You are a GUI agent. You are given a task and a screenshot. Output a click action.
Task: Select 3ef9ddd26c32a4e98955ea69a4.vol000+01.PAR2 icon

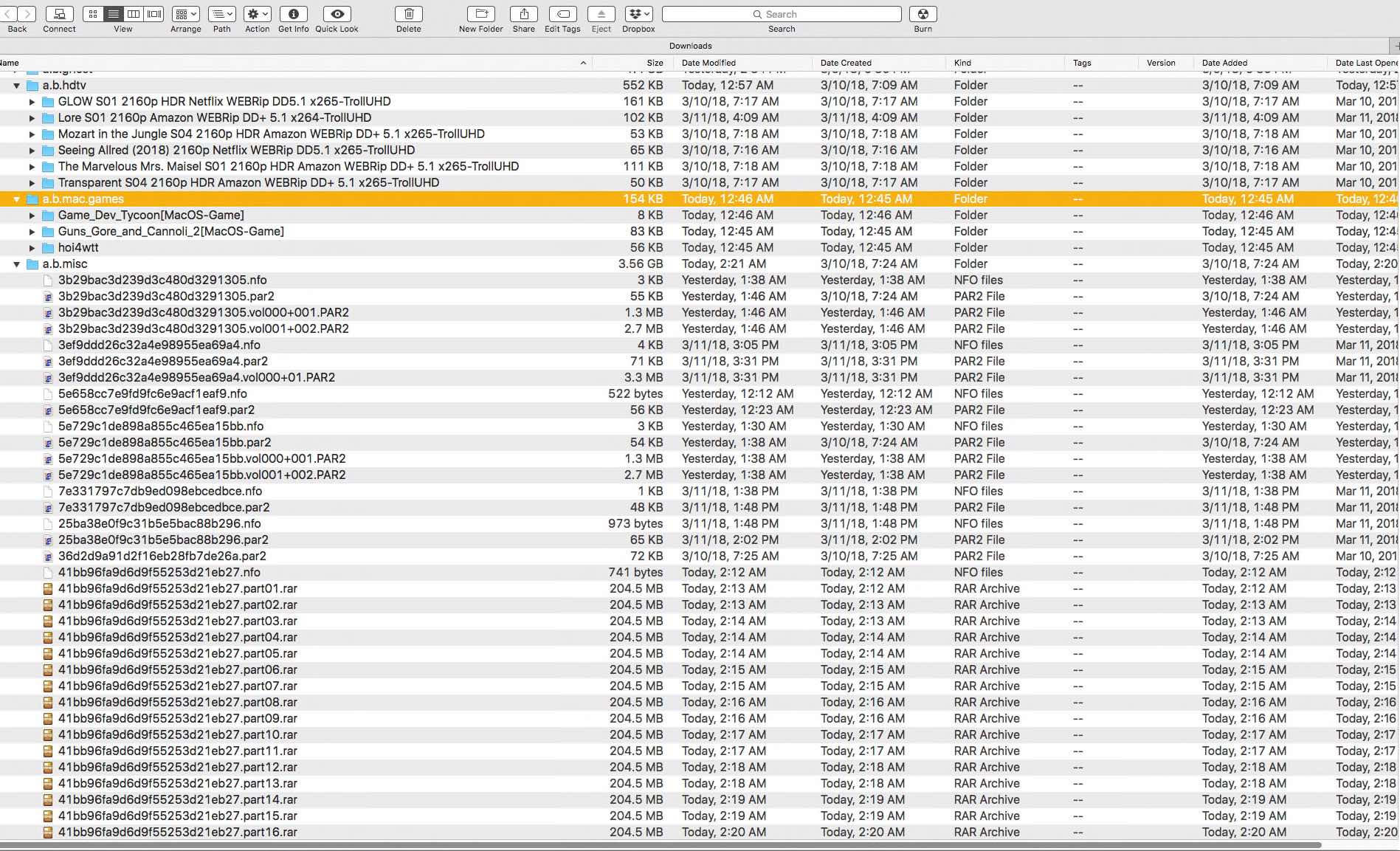pos(48,378)
